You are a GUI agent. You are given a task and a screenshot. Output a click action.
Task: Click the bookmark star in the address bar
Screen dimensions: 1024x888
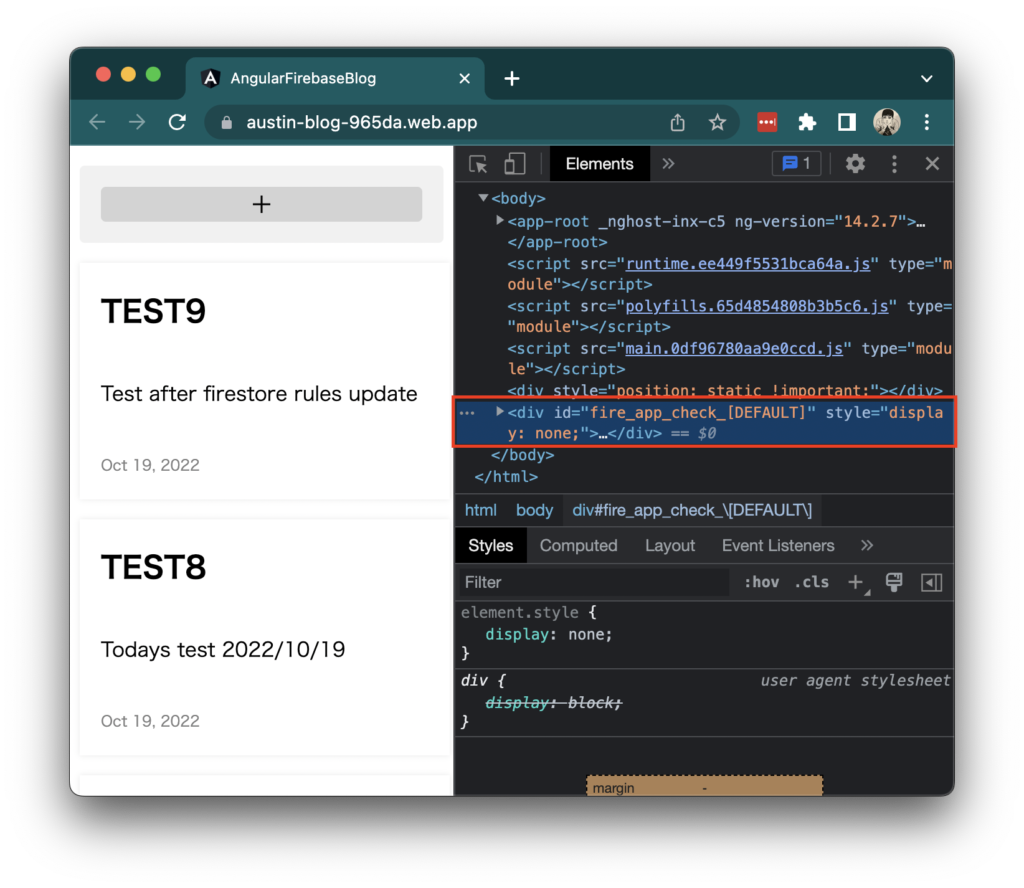[x=717, y=121]
